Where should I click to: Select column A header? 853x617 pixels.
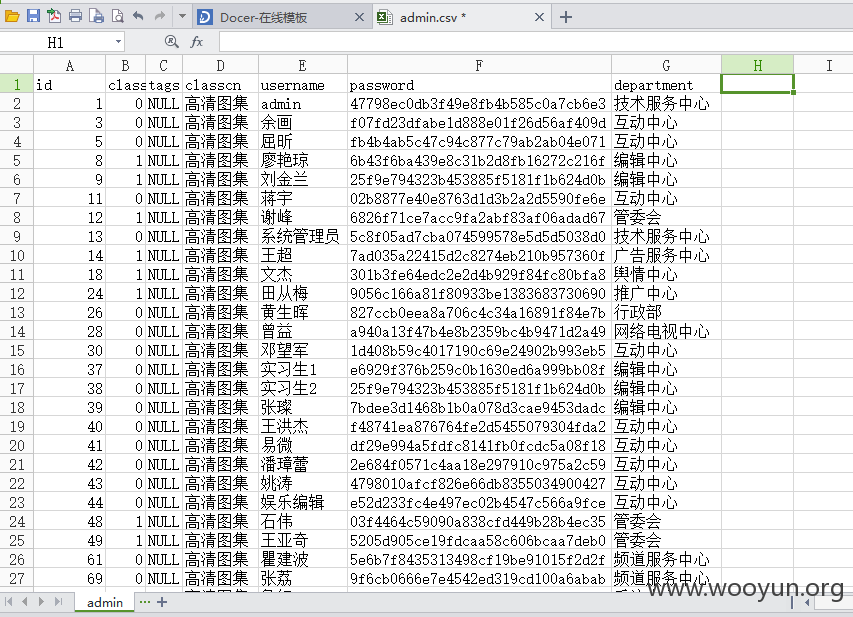(x=70, y=66)
